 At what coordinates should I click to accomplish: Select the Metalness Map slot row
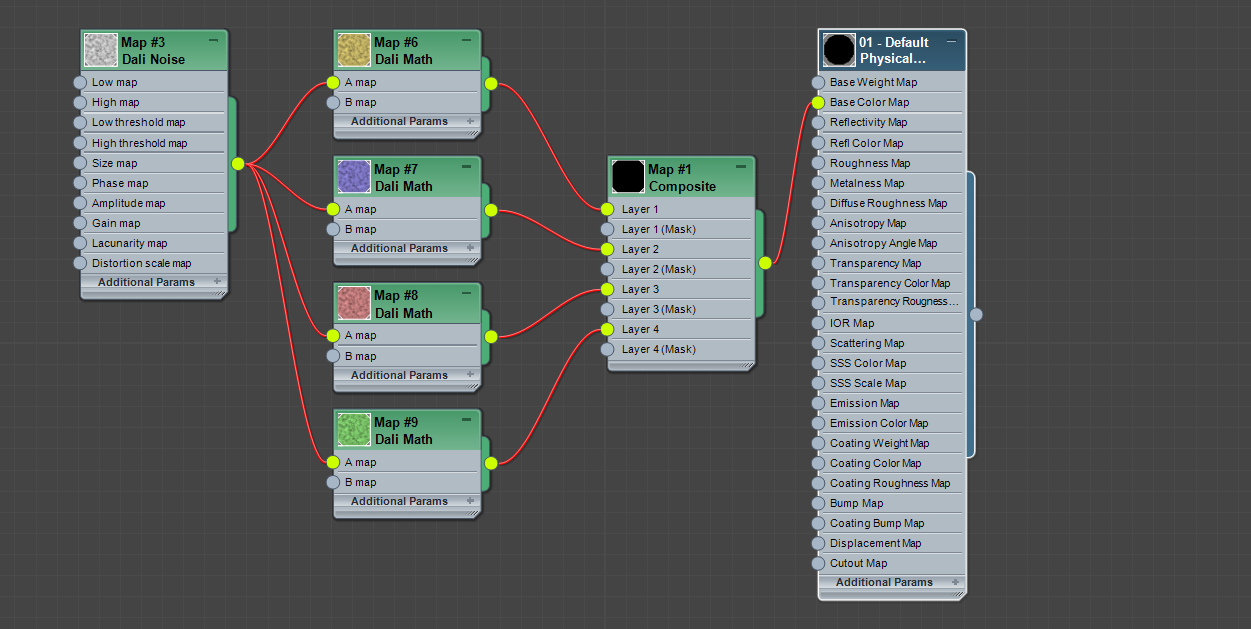[891, 183]
